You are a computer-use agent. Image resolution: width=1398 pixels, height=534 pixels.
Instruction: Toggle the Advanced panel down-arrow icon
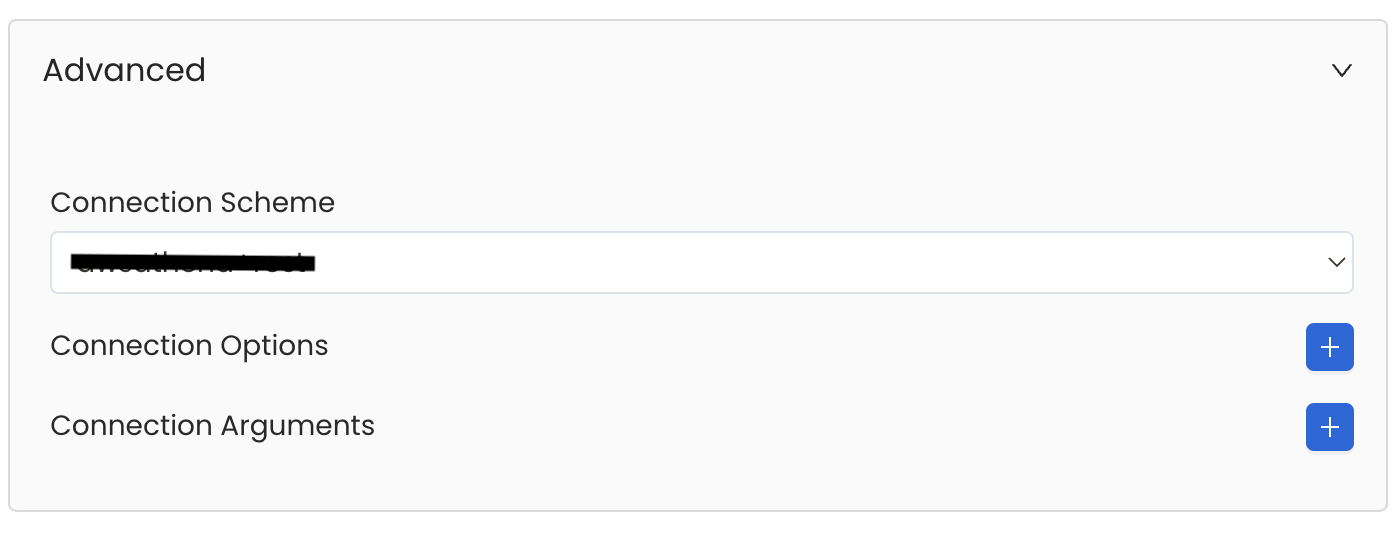pyautogui.click(x=1342, y=70)
